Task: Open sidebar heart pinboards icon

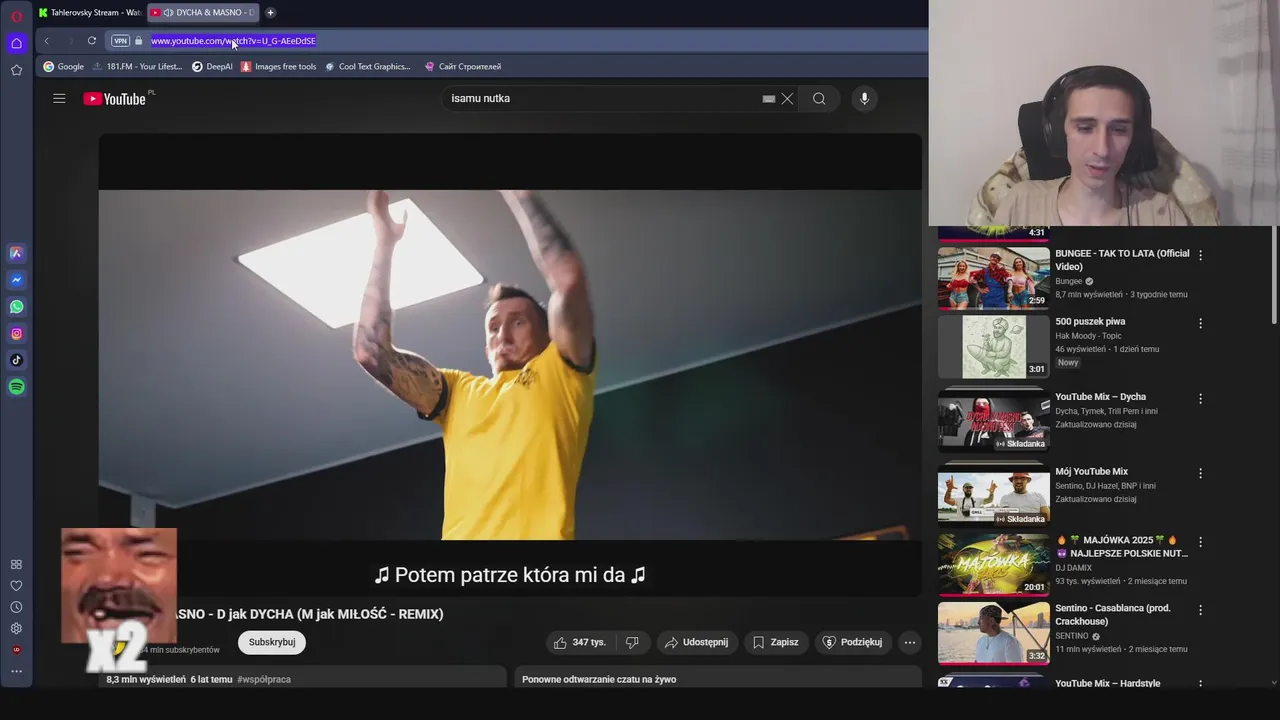Action: click(16, 586)
